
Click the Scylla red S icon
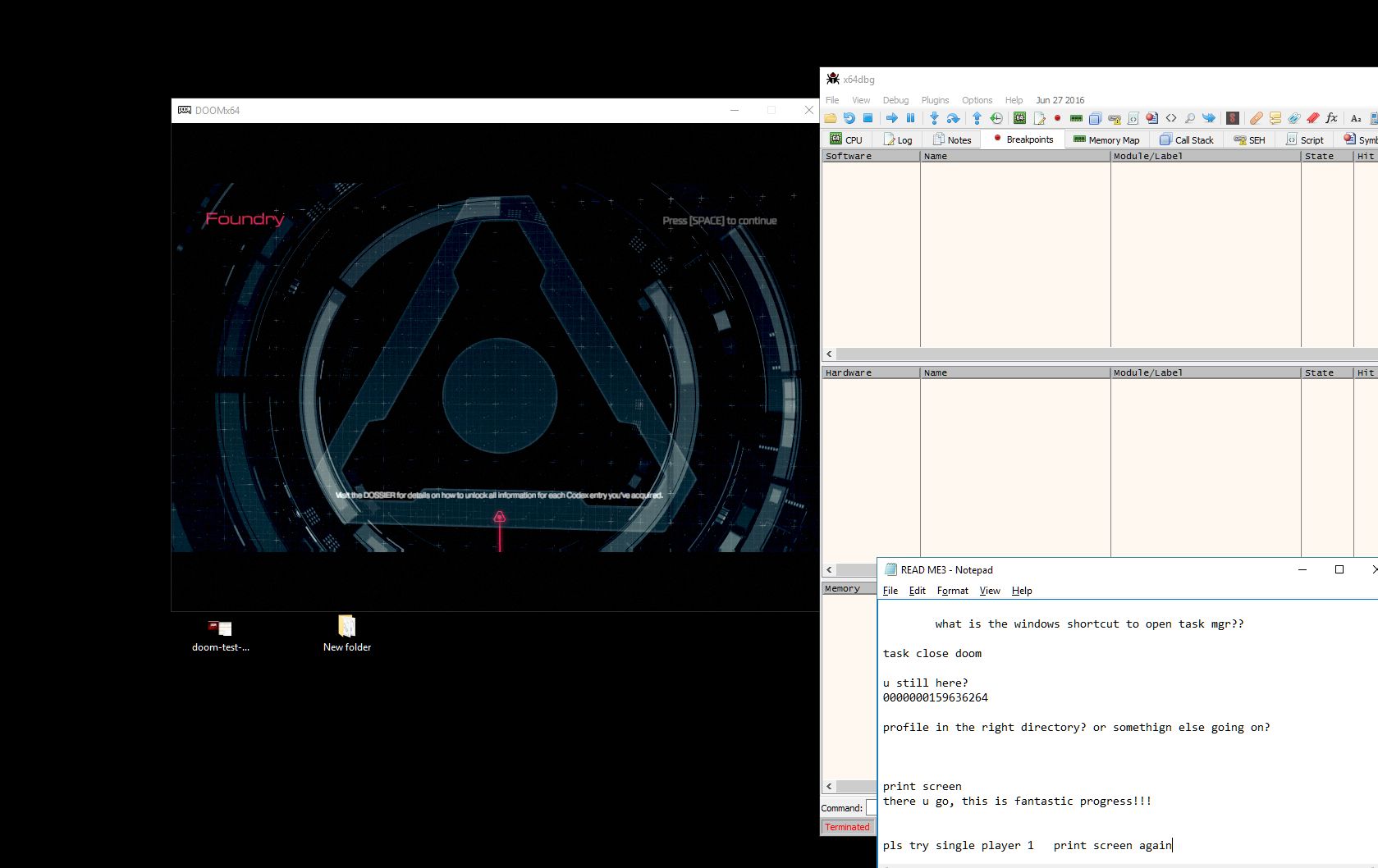tap(1232, 118)
